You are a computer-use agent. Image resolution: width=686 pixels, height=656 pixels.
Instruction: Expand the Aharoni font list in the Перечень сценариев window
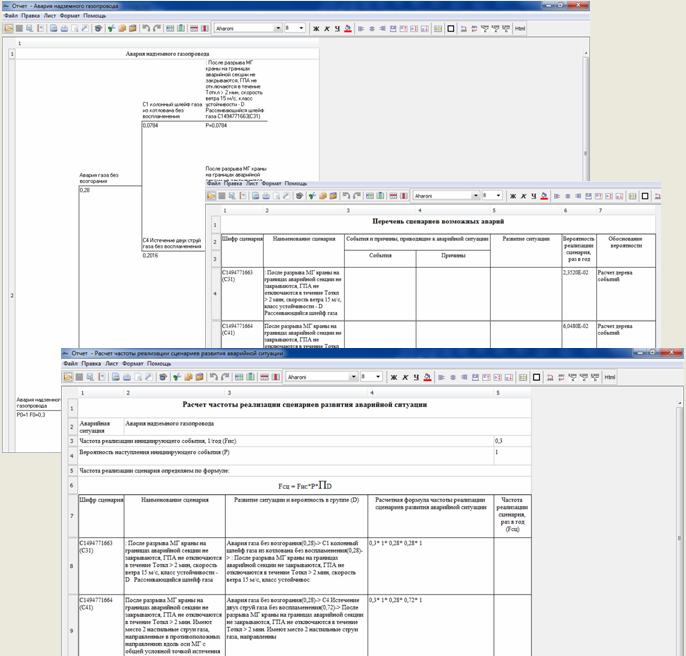coord(477,196)
